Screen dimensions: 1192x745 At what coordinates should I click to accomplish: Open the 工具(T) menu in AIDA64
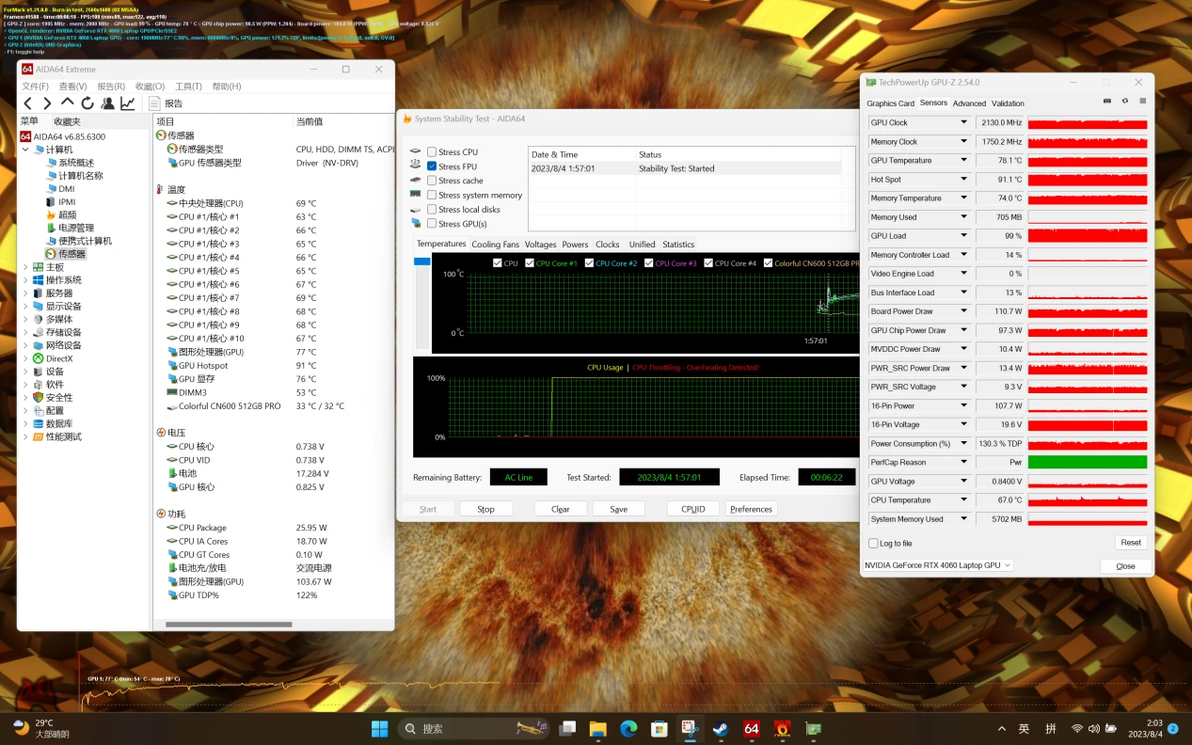click(x=188, y=87)
